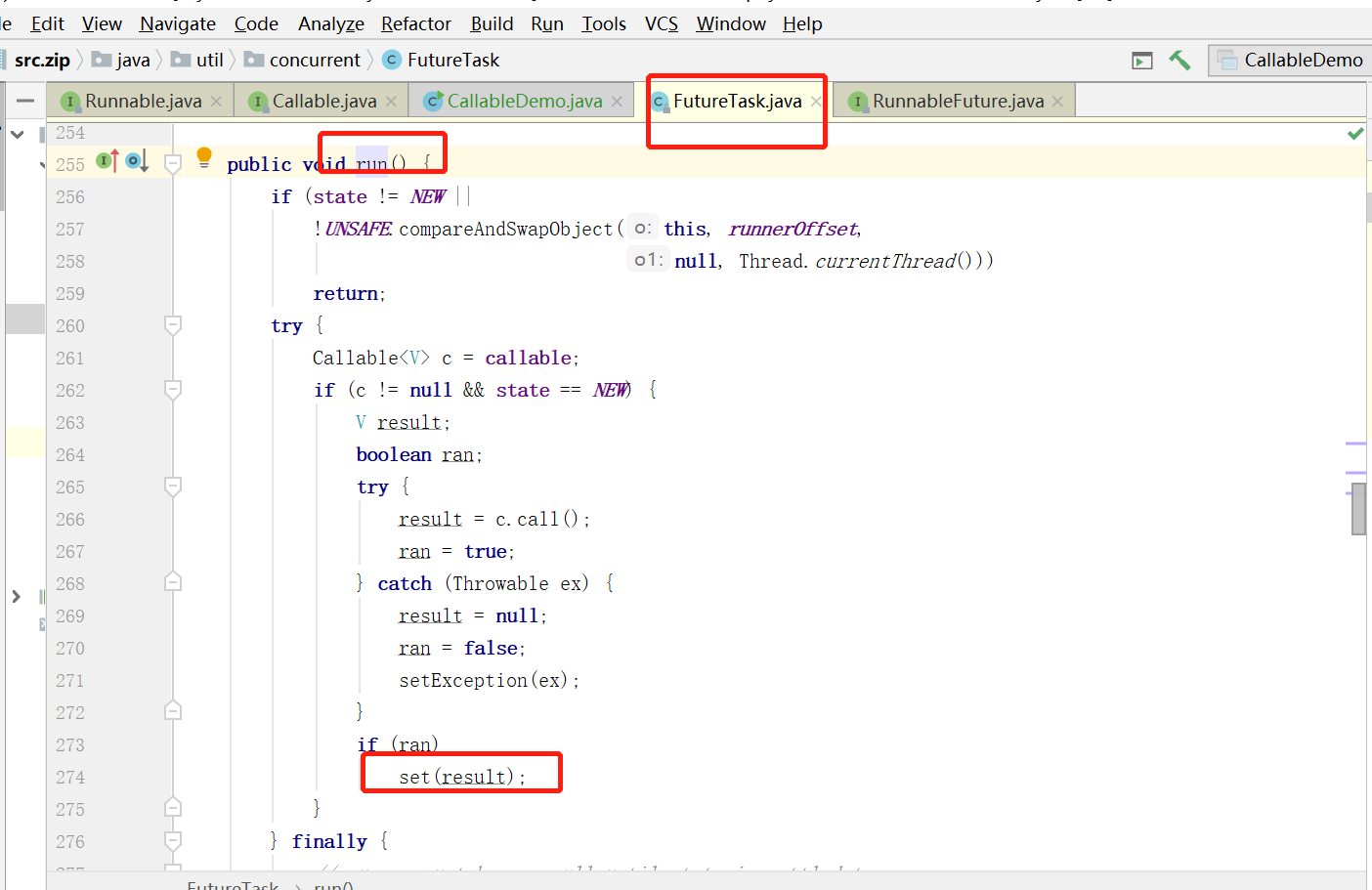Open the Refactor menu
This screenshot has height=890, width=1372.
click(416, 23)
